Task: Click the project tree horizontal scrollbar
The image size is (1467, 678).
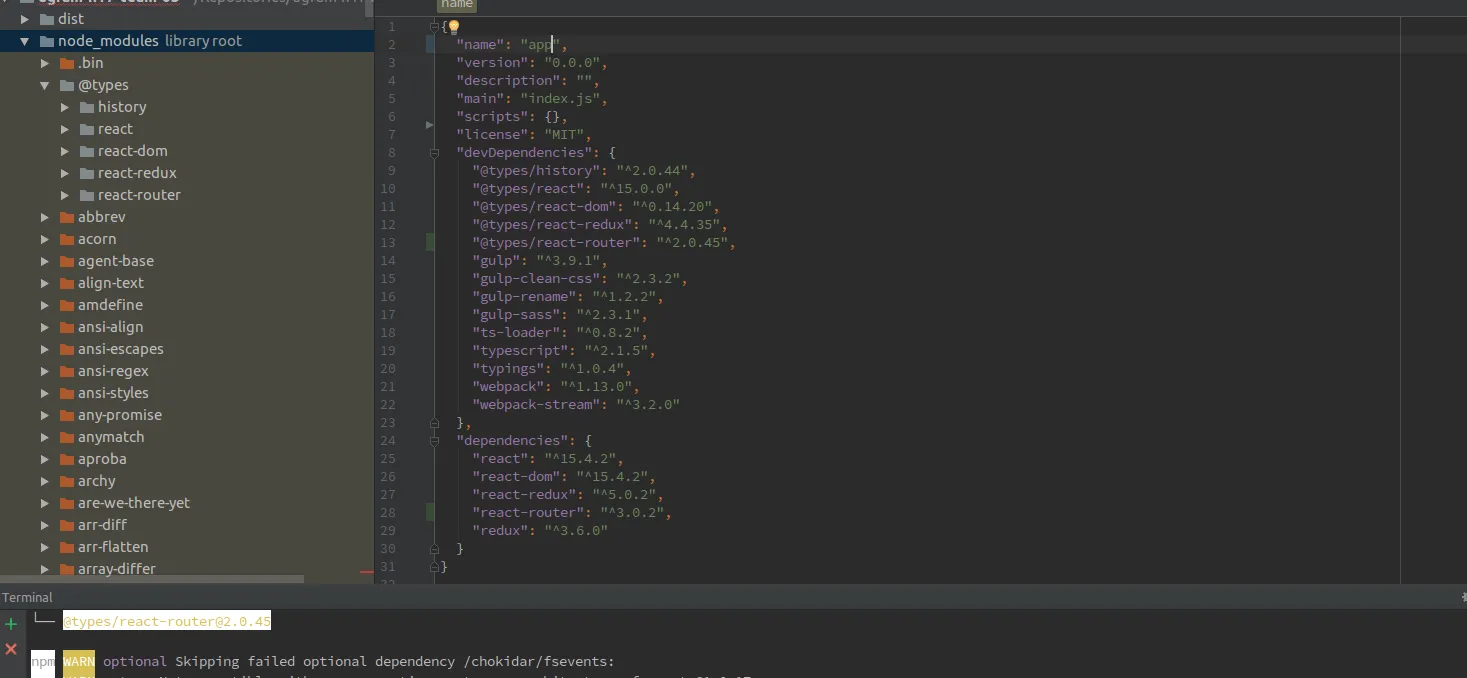Action: click(152, 579)
